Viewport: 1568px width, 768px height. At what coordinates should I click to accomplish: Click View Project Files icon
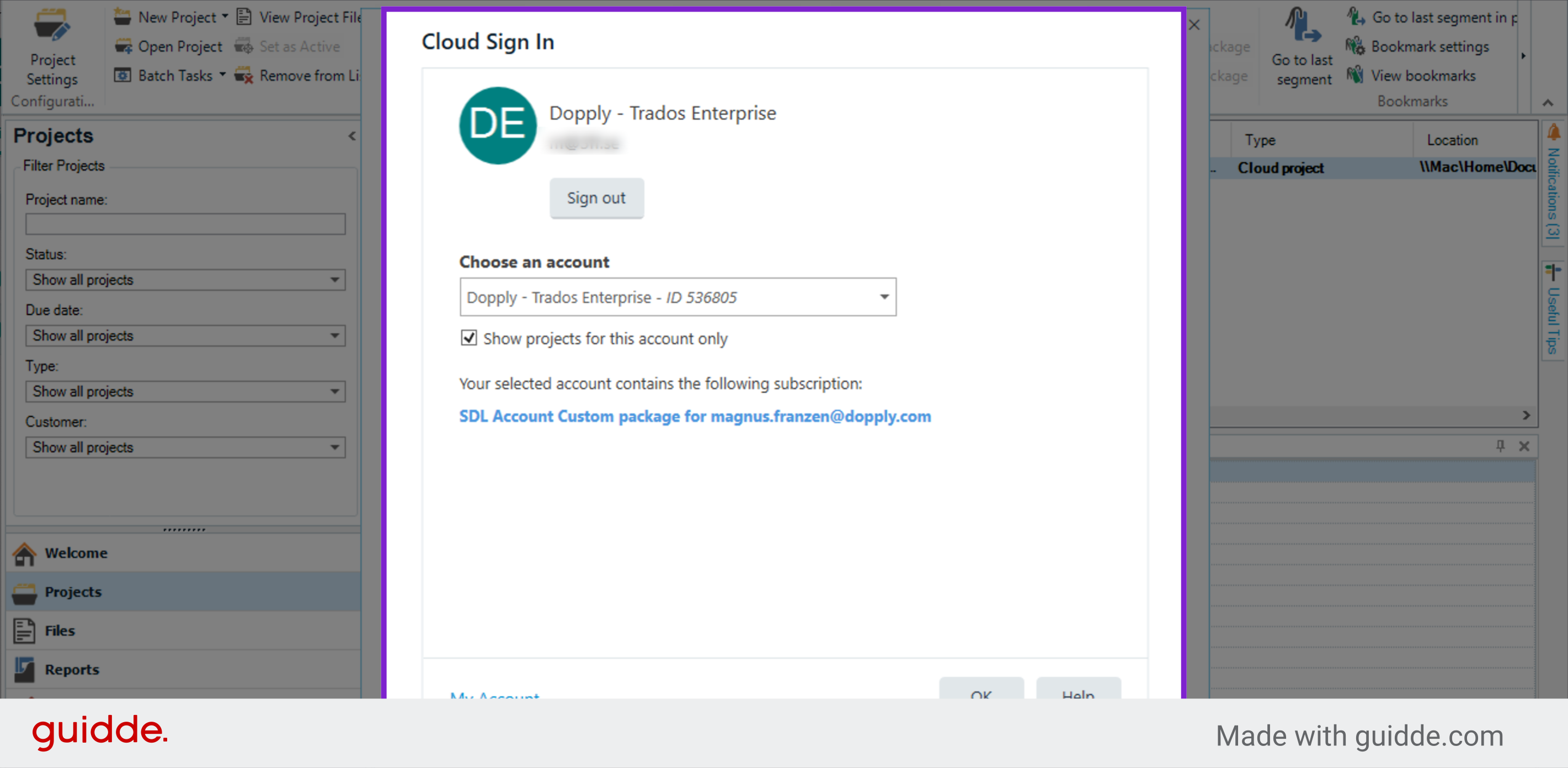click(244, 17)
